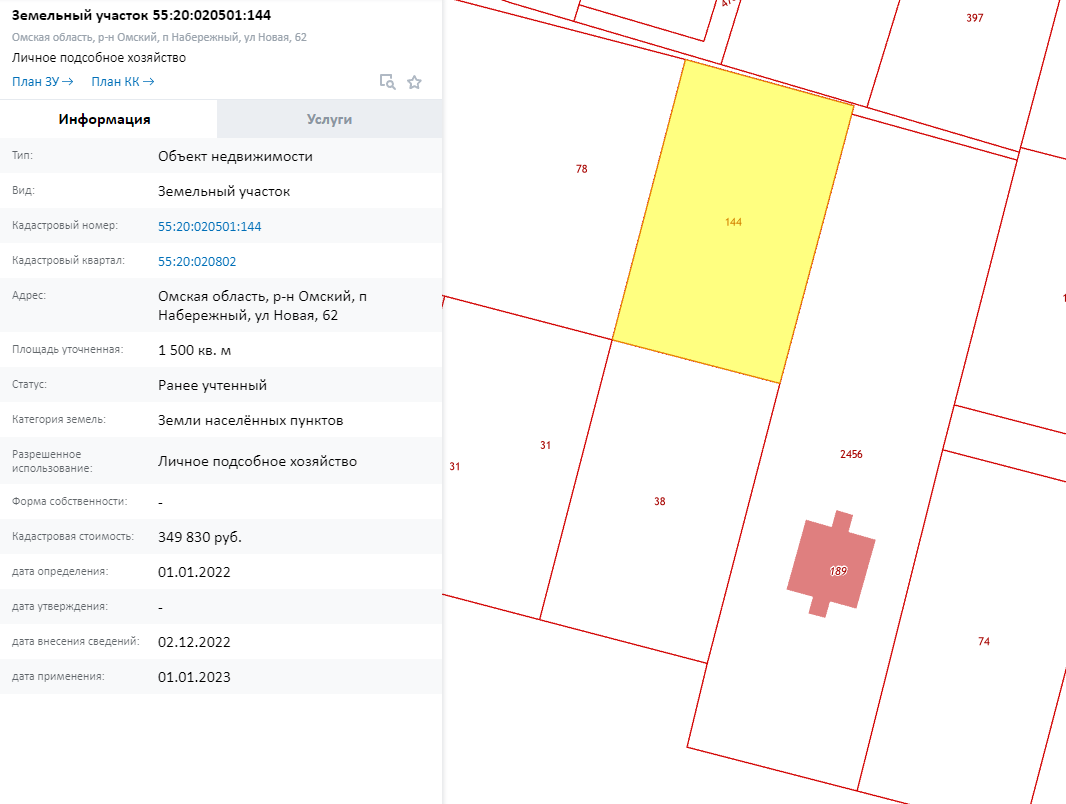Add parcel to favorites with star icon

[x=415, y=82]
